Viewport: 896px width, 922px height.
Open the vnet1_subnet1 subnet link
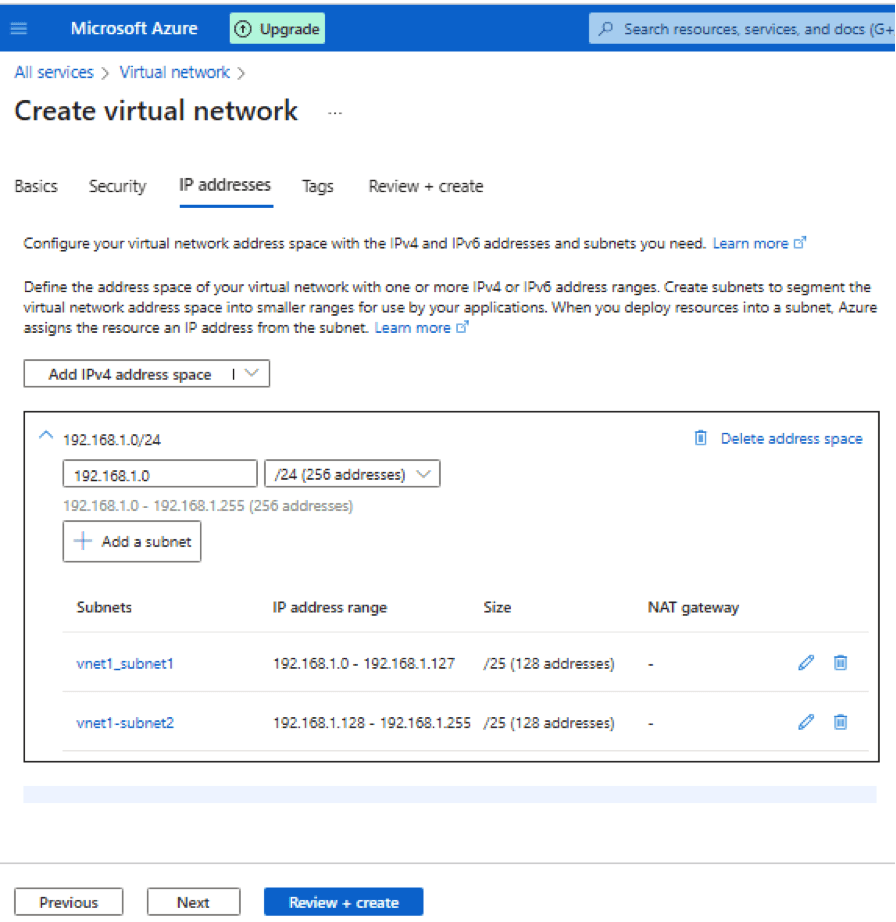point(125,663)
